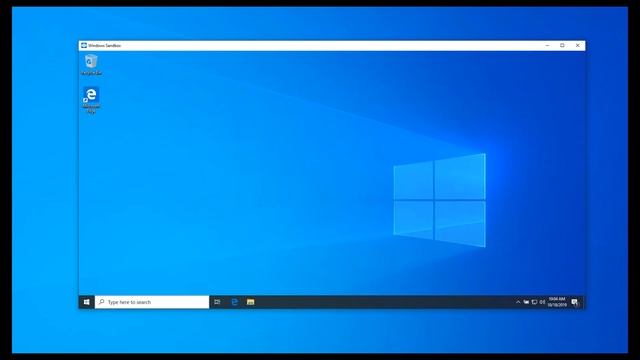Maximize the Windows Sandbox window
The width and height of the screenshot is (640, 360).
point(562,45)
